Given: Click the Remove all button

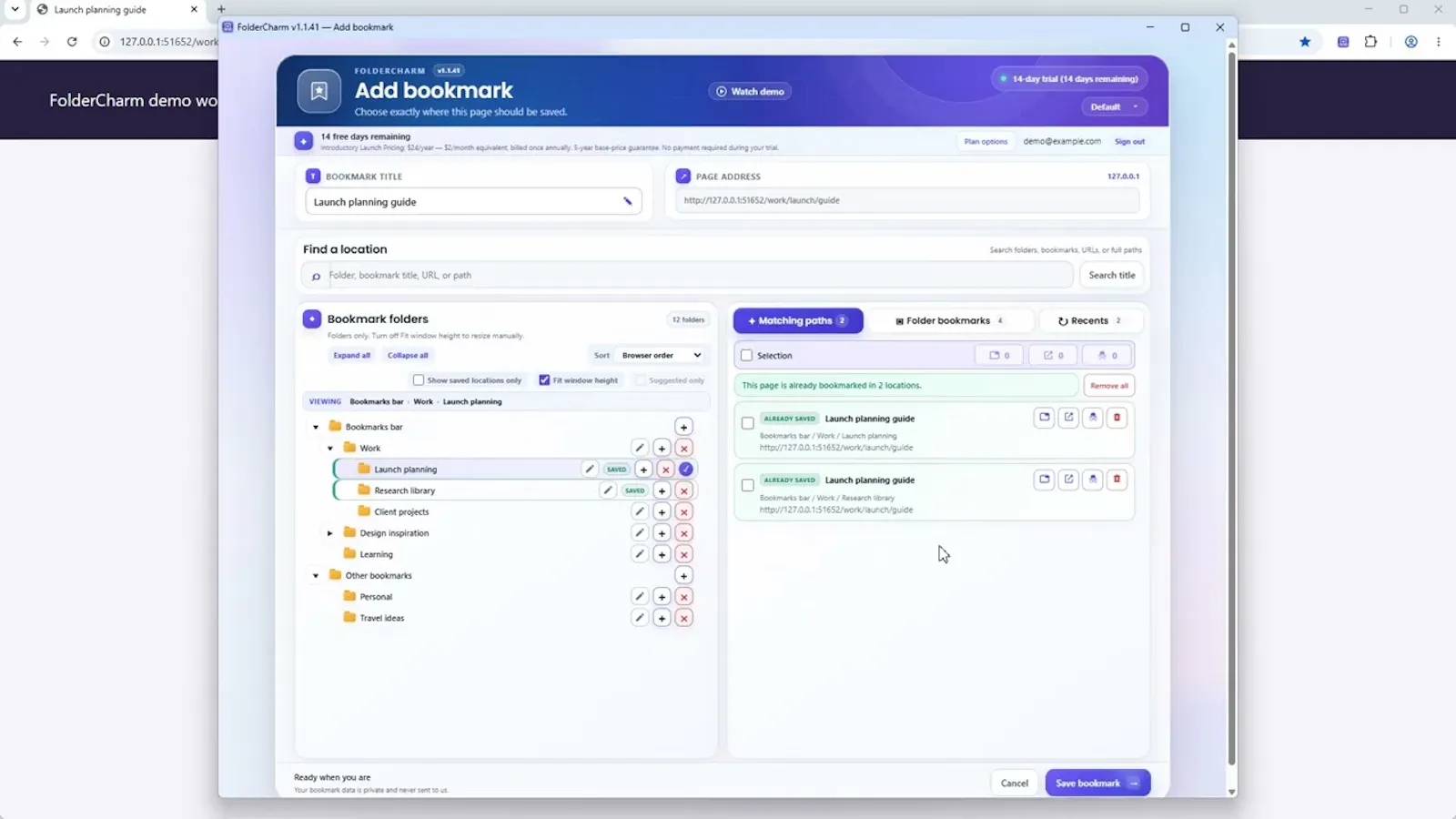Looking at the screenshot, I should (1108, 386).
